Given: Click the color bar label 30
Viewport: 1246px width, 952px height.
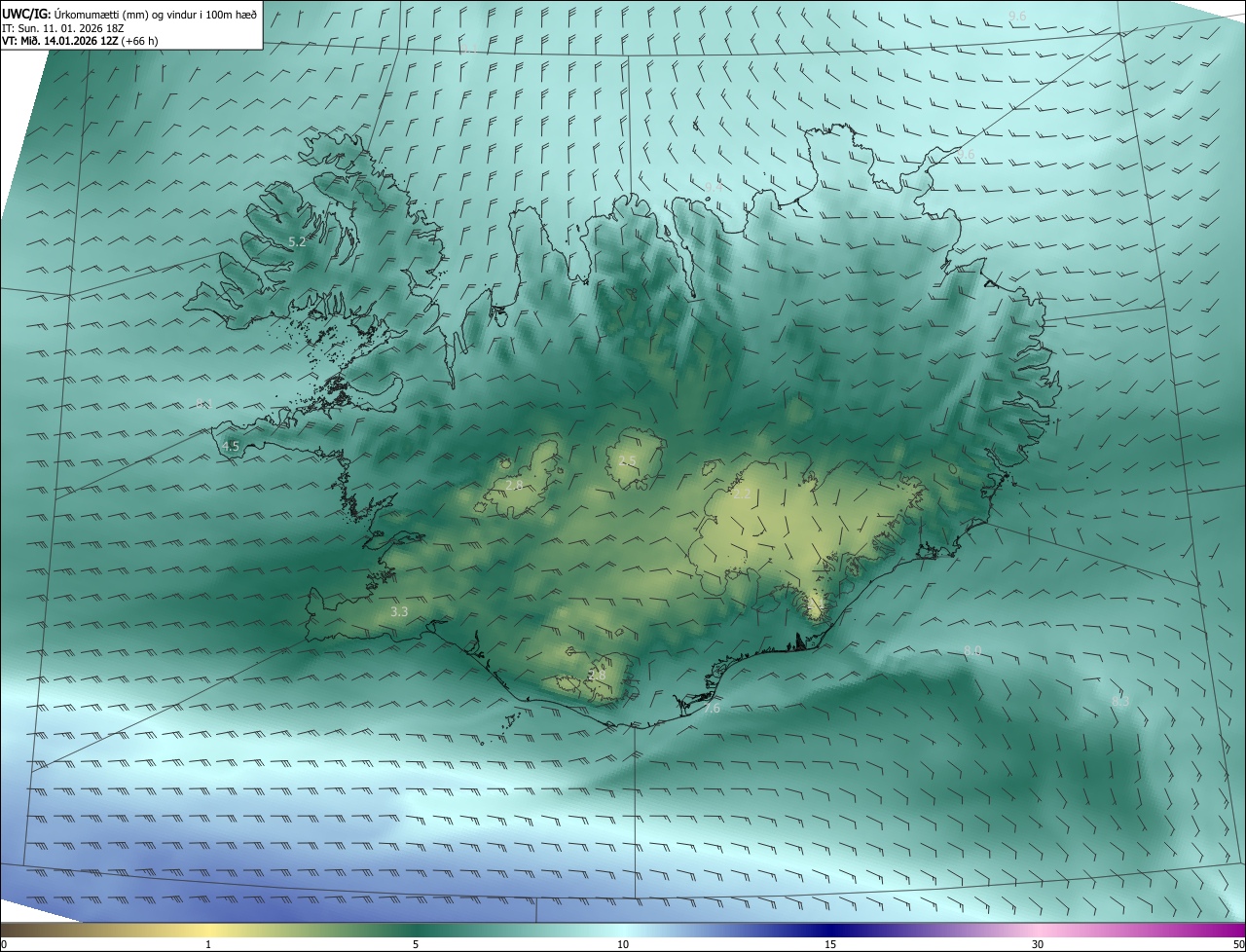Looking at the screenshot, I should pyautogui.click(x=1038, y=944).
